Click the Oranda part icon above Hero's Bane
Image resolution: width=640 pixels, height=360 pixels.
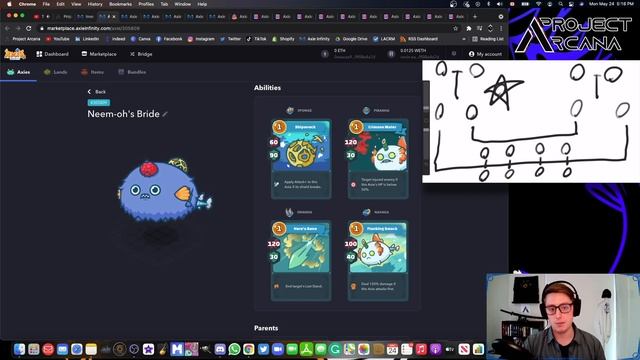(289, 212)
